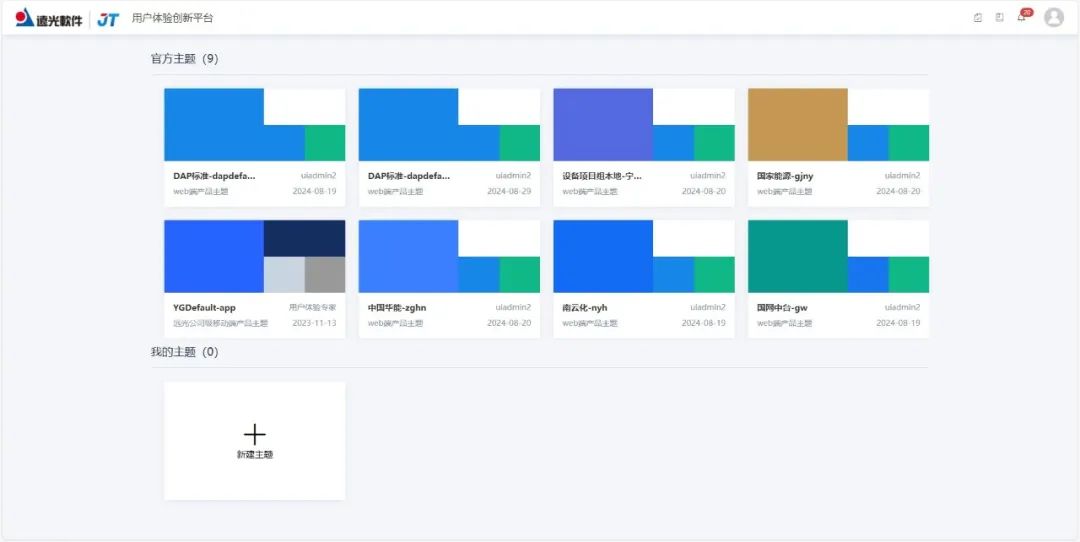Click the 官方主题 (9) section heading

pos(184,59)
